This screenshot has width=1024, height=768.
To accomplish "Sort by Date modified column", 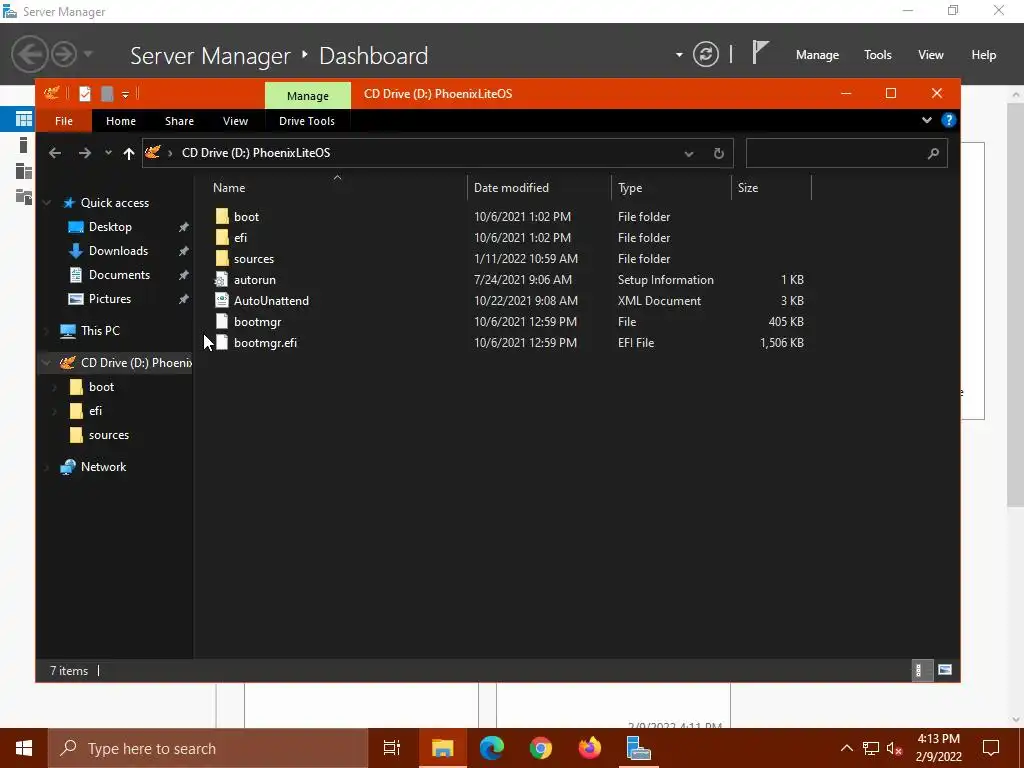I will pyautogui.click(x=539, y=187).
